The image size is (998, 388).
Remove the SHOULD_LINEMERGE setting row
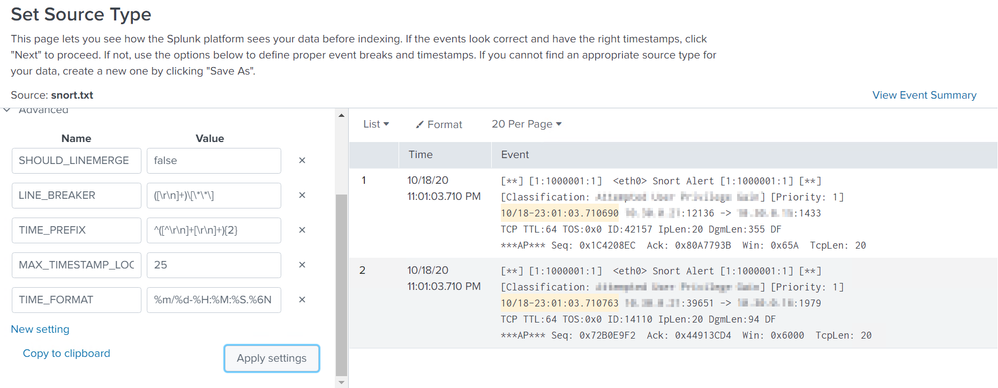302,161
